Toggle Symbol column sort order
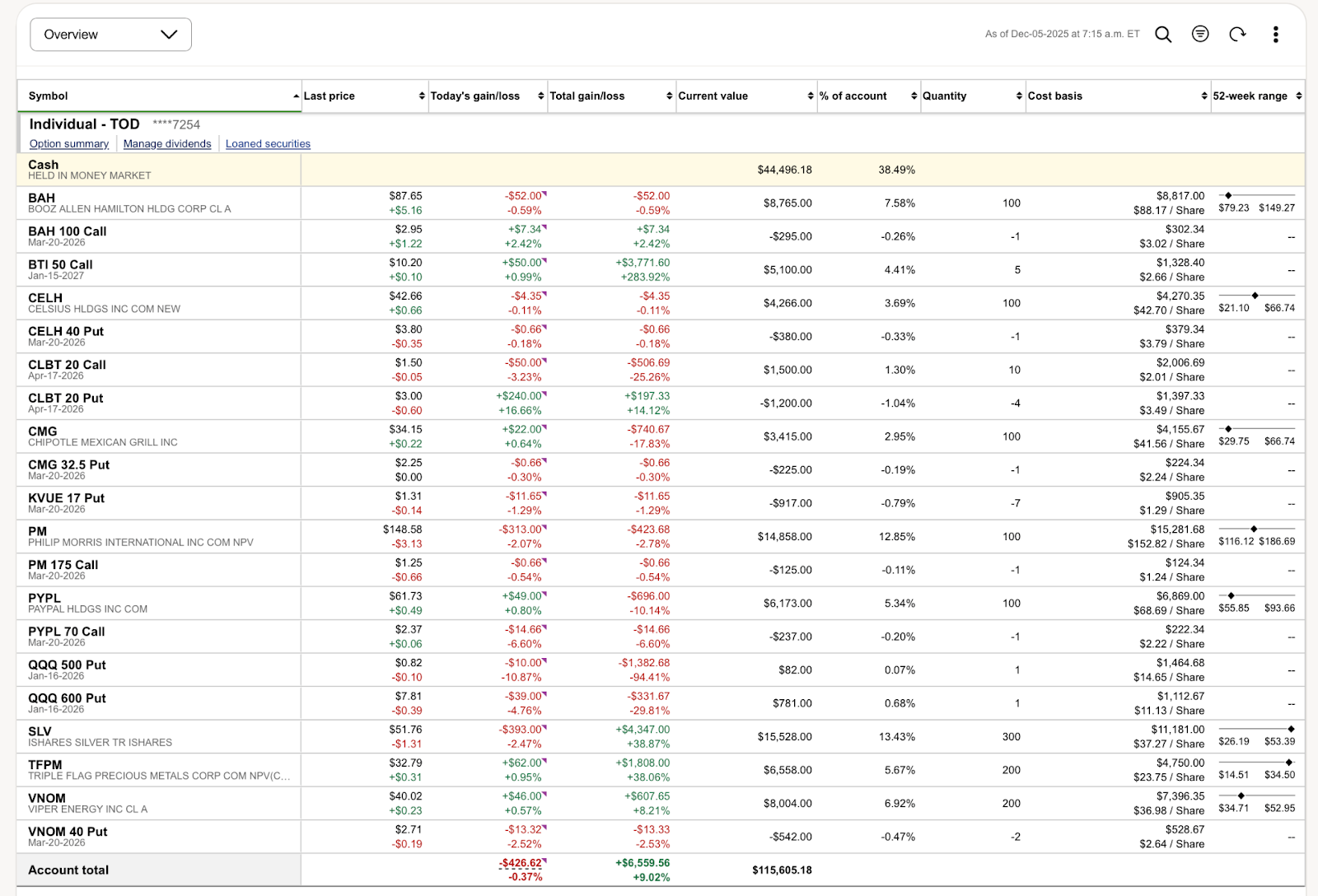Viewport: 1318px width, 896px height. coord(296,96)
